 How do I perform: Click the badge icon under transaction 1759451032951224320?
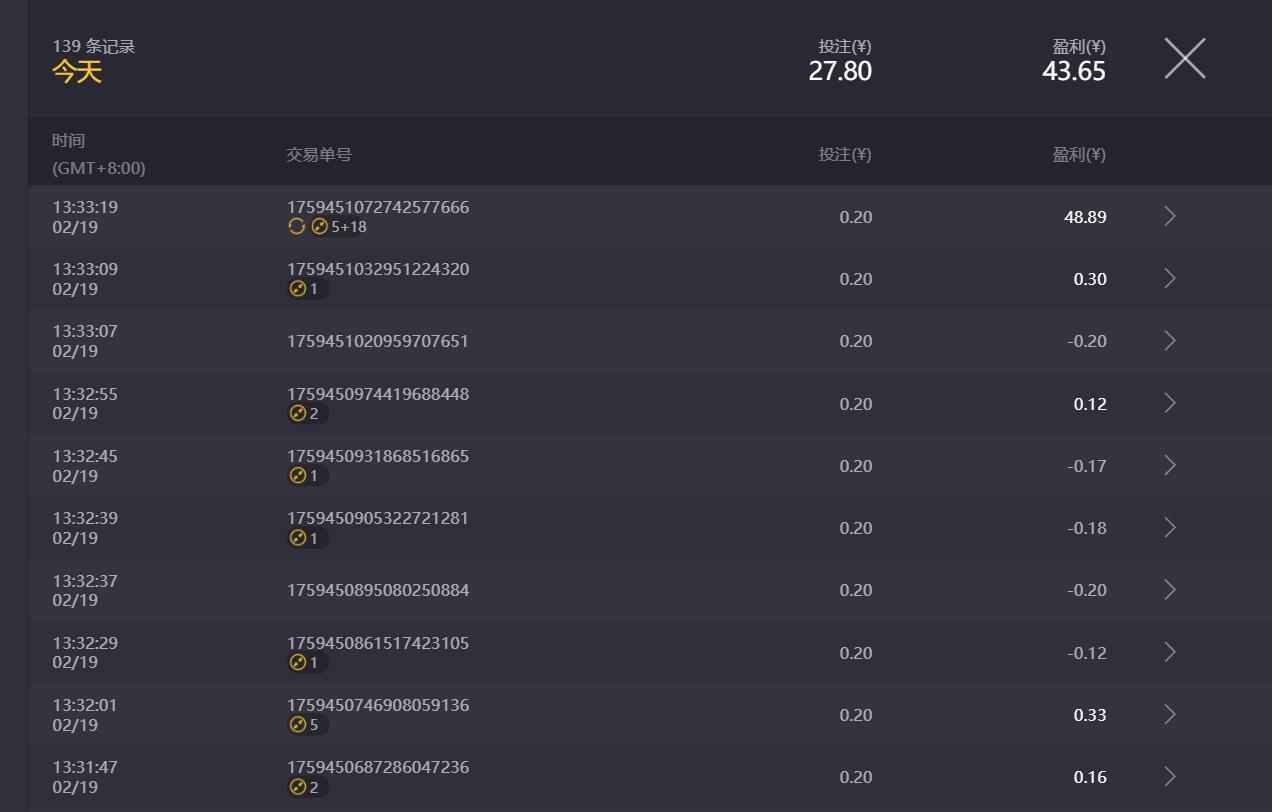[x=298, y=289]
